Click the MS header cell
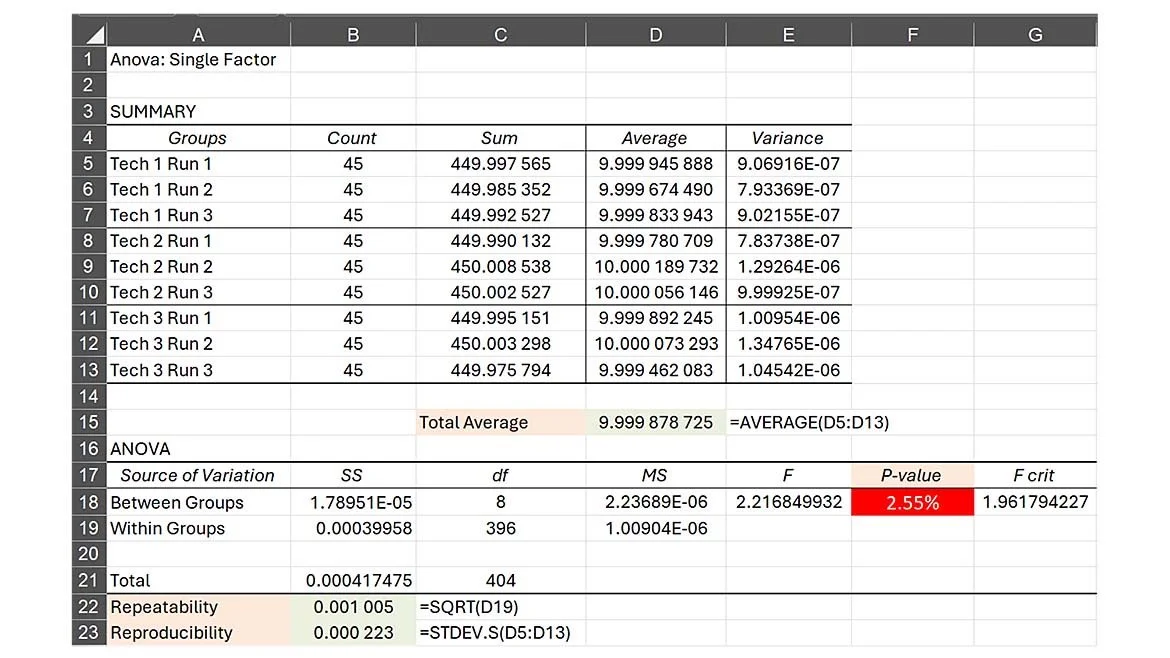Viewport: 1170px width, 658px height. click(x=655, y=475)
